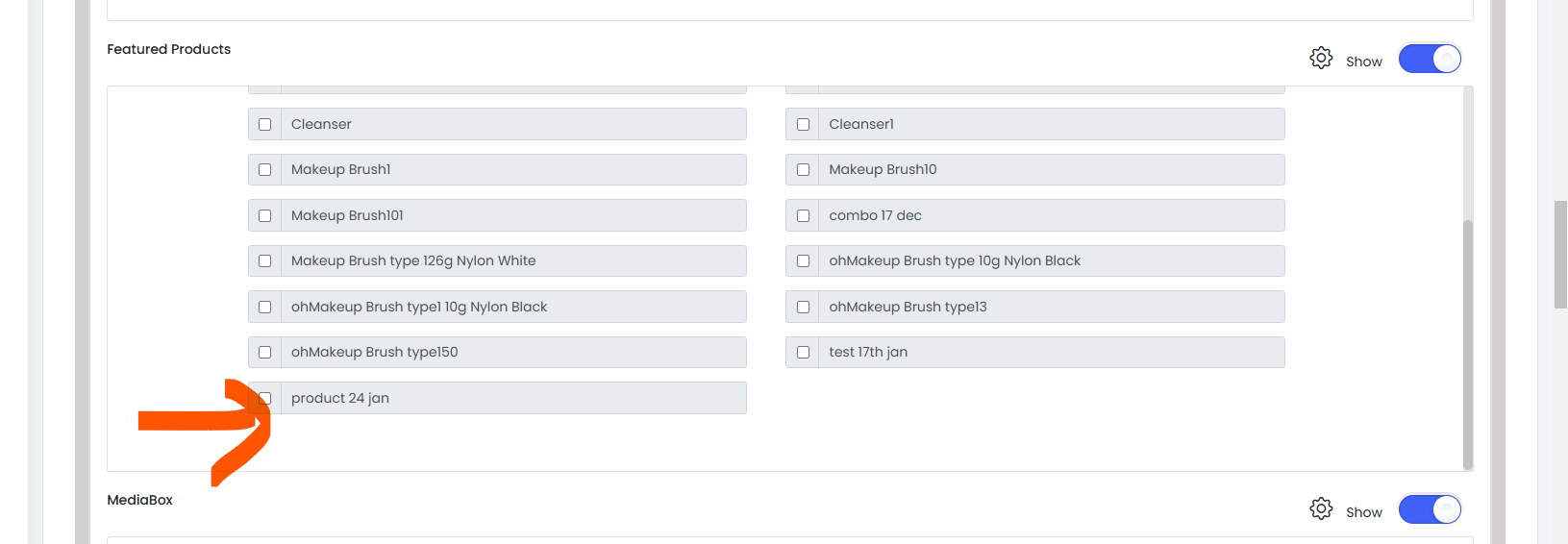Click the product list inner scrollbar
Viewport: 1568px width, 544px height.
pos(1468,344)
